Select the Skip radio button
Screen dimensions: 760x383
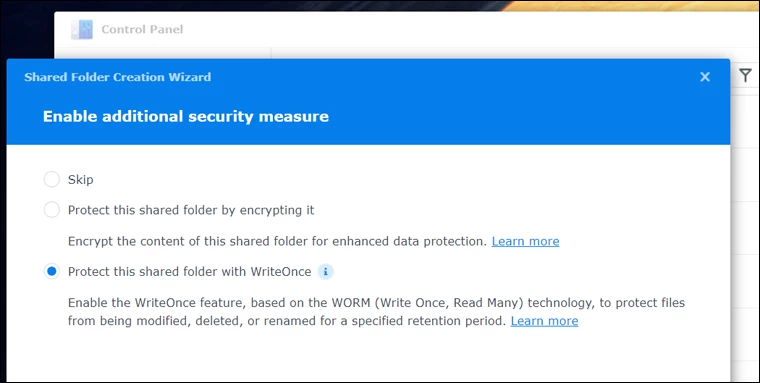tap(52, 179)
